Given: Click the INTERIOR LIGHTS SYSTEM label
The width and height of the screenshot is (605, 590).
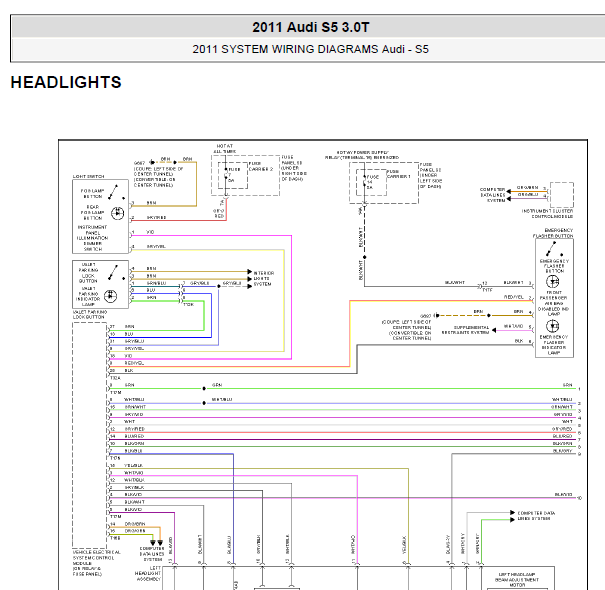Looking at the screenshot, I should [x=264, y=278].
